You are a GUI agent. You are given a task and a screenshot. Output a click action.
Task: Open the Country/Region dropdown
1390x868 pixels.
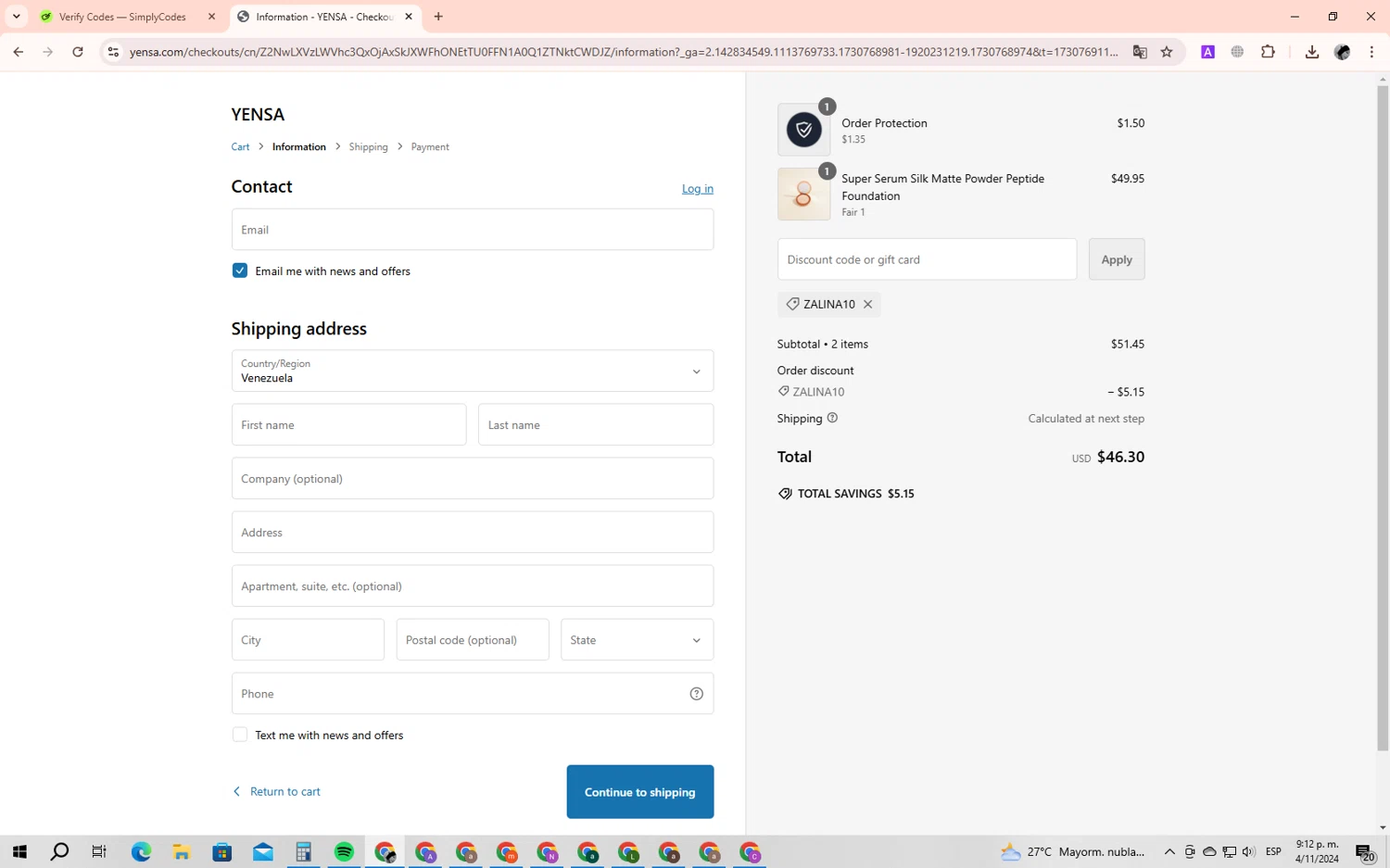[473, 371]
